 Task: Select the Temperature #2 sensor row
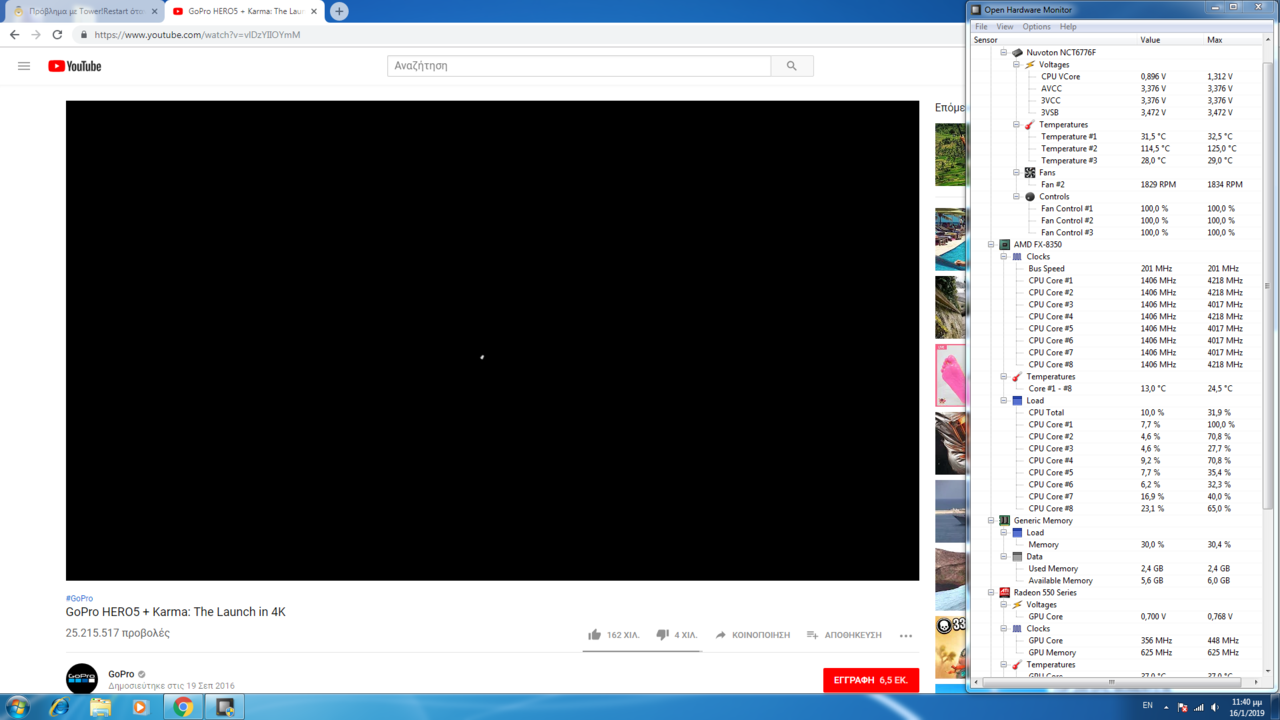coord(1118,148)
